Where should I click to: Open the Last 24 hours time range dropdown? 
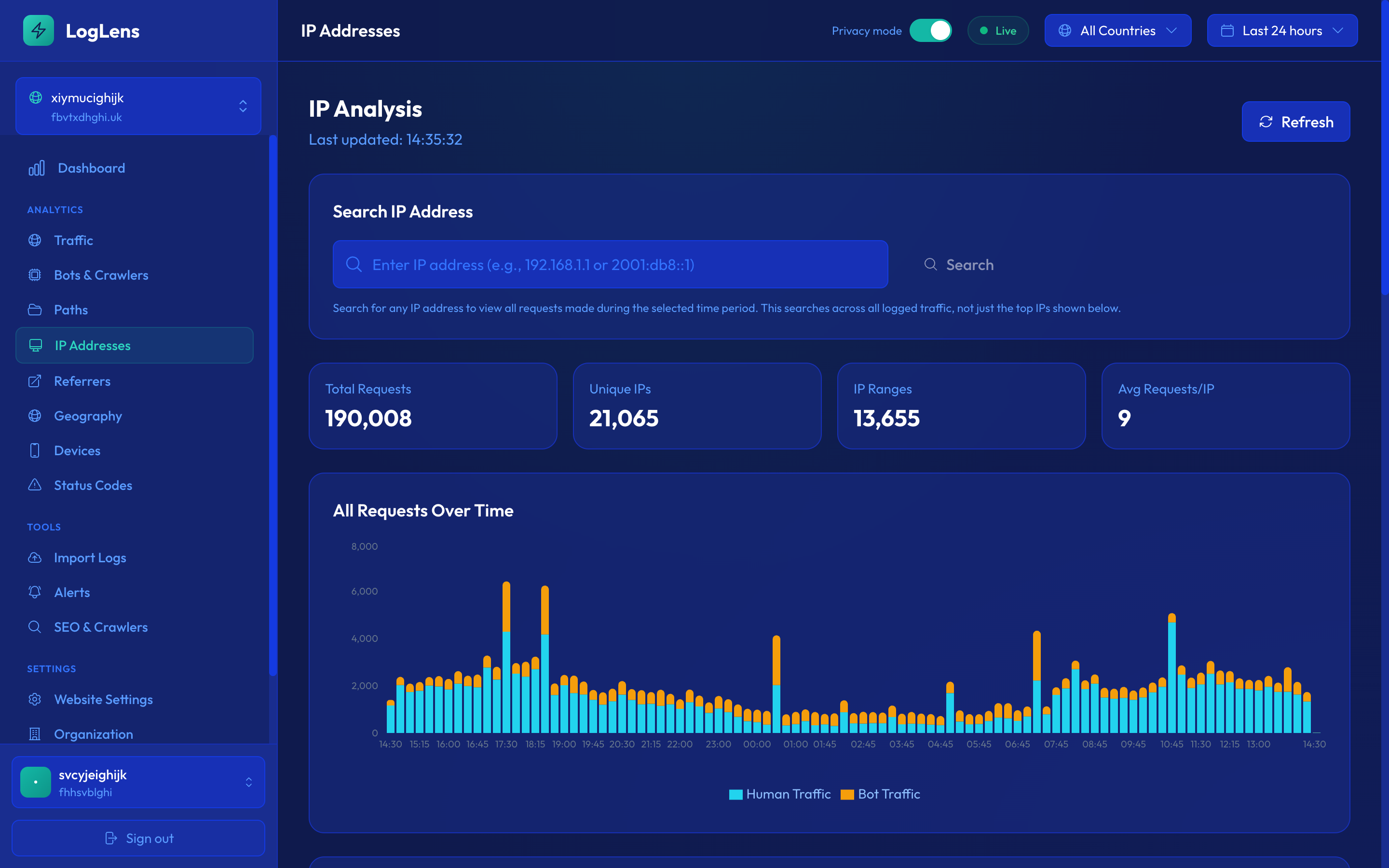[1281, 30]
